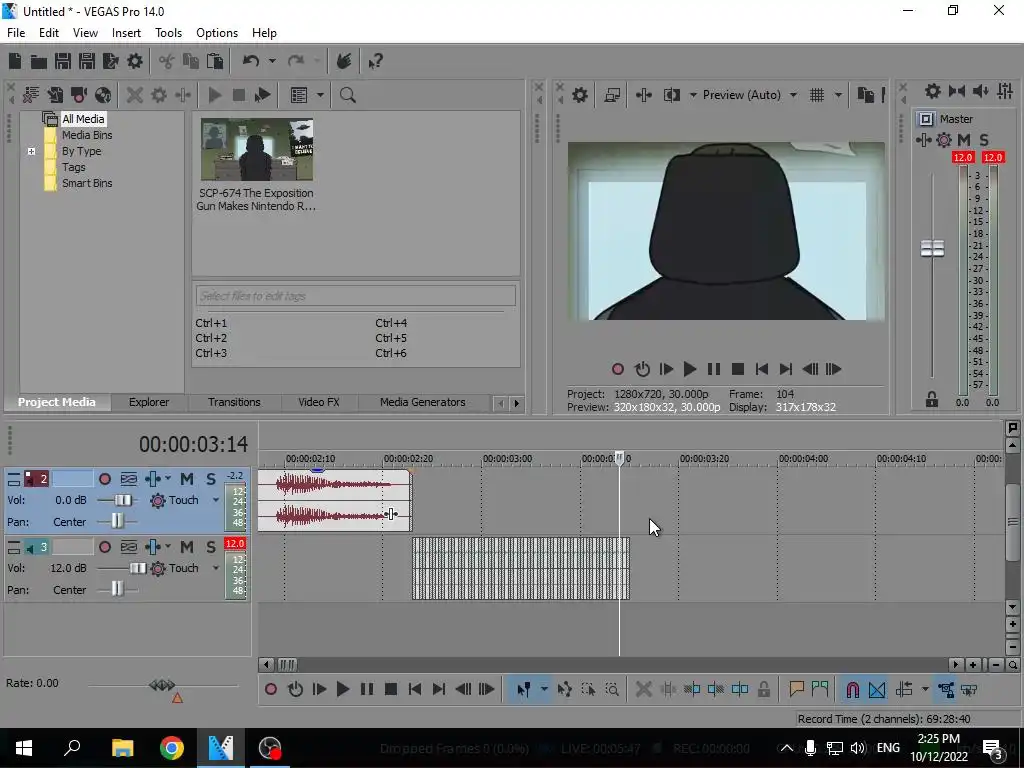Viewport: 1024px width, 768px height.
Task: Toggle the Master fader lock icon
Action: tap(932, 400)
